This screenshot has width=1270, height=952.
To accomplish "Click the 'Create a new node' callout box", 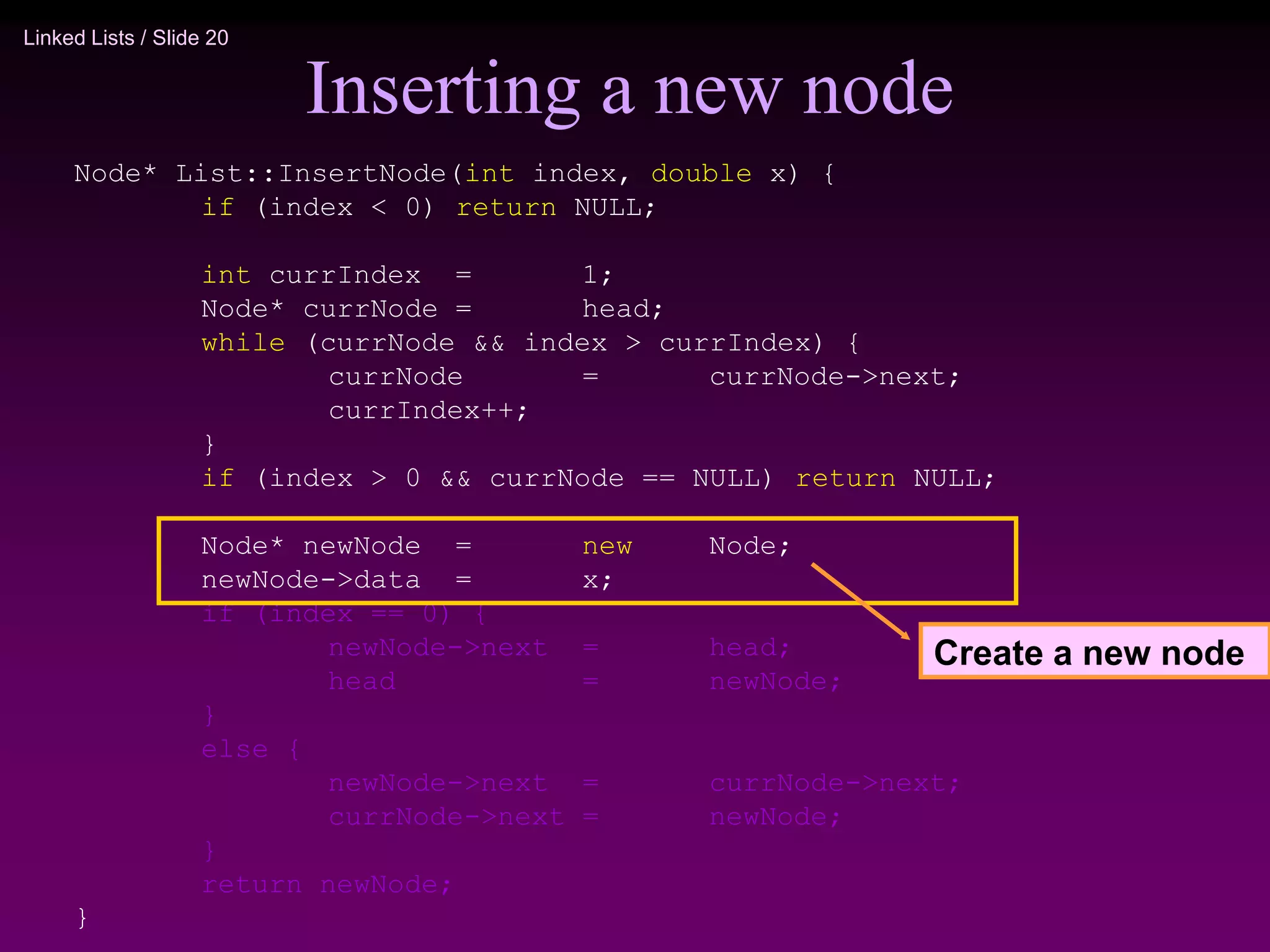I will tap(1089, 653).
